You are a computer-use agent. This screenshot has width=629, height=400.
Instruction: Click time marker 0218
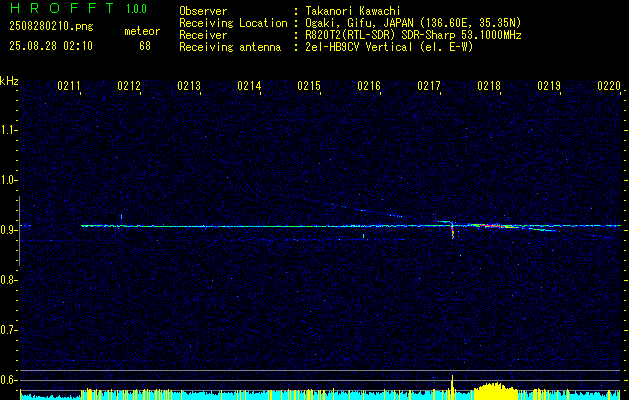(x=489, y=86)
